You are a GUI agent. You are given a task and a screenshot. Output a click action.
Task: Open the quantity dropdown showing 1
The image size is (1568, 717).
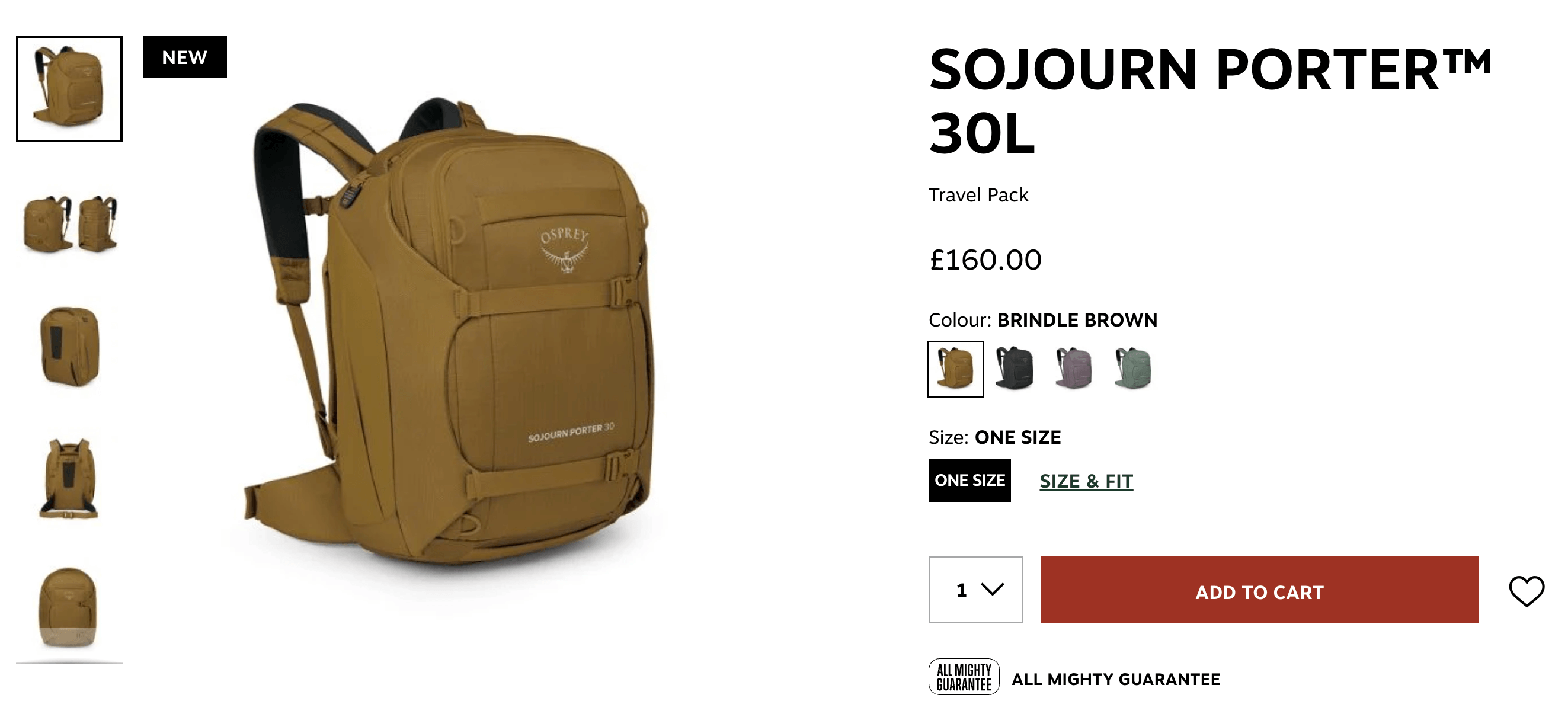point(976,589)
